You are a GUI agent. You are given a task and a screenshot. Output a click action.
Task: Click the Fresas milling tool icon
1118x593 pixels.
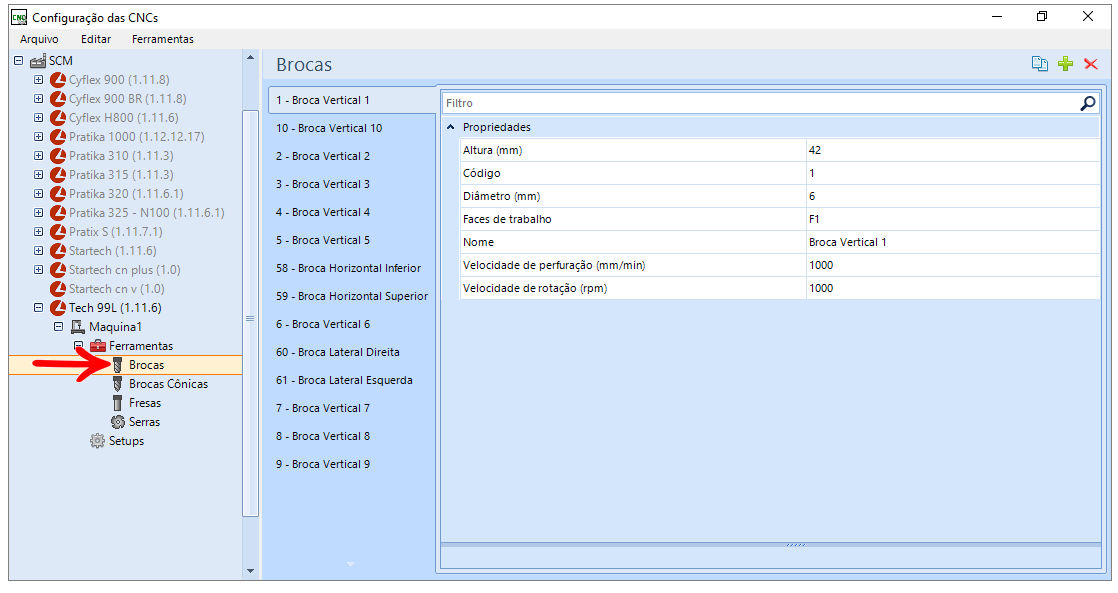click(x=118, y=403)
